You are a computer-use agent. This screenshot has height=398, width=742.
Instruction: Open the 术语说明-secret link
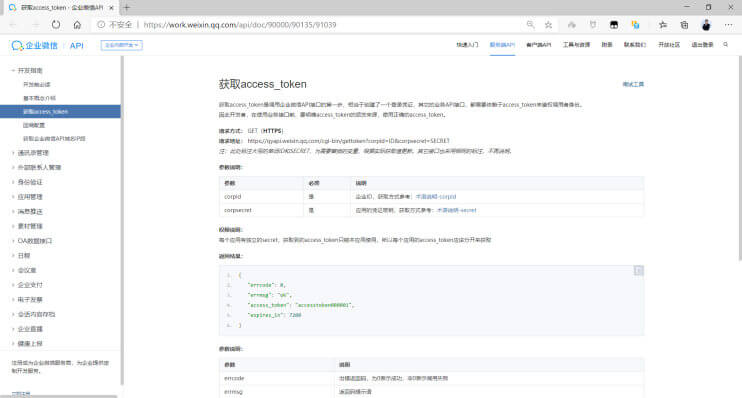point(457,210)
